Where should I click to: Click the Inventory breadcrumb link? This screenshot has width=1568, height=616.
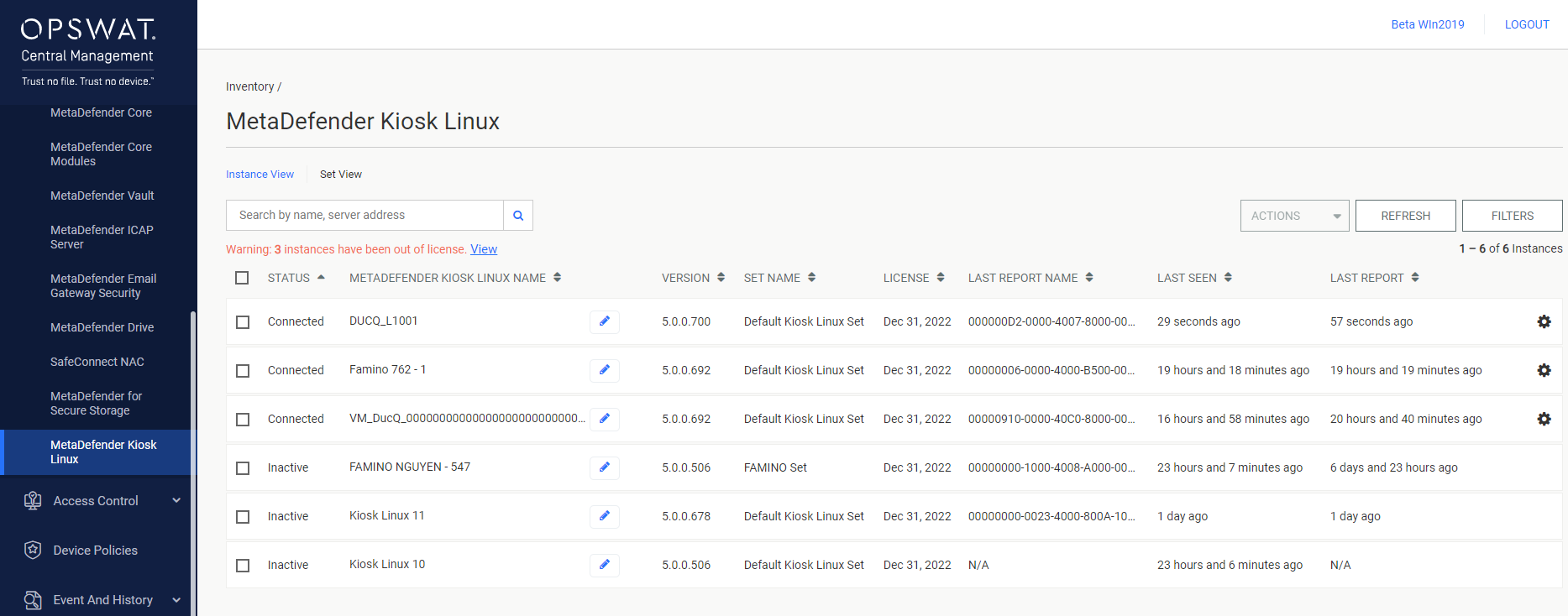[249, 86]
